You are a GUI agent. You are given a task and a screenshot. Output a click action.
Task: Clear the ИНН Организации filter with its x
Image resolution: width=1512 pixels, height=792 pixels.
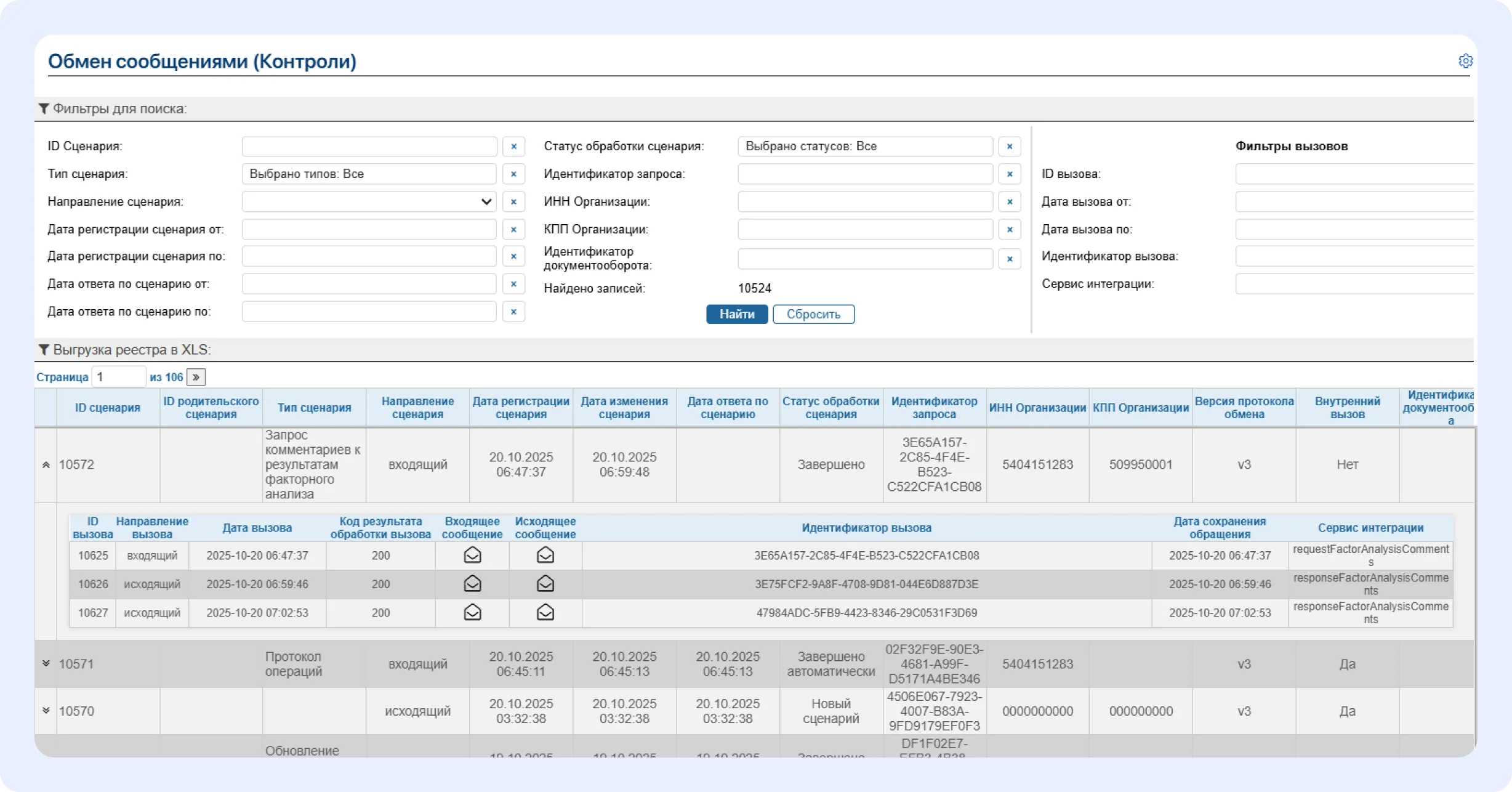click(1009, 202)
